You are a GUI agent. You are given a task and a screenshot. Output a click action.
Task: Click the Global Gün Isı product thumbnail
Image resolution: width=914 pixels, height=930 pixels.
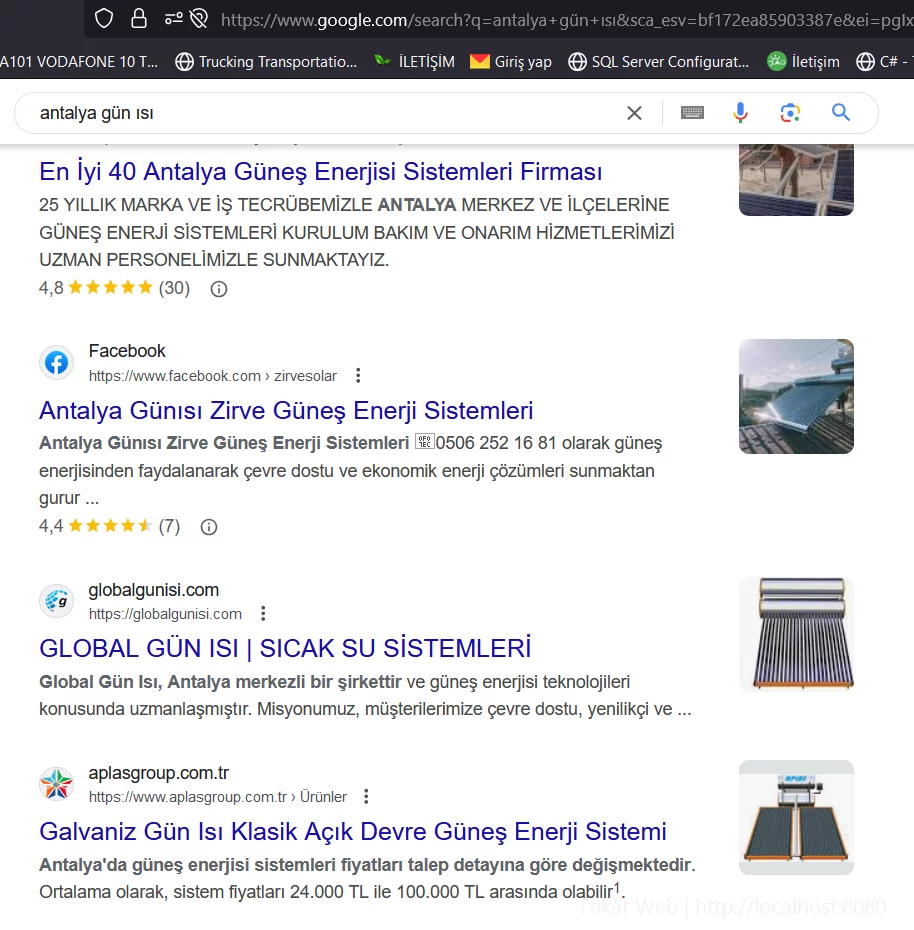coord(796,634)
